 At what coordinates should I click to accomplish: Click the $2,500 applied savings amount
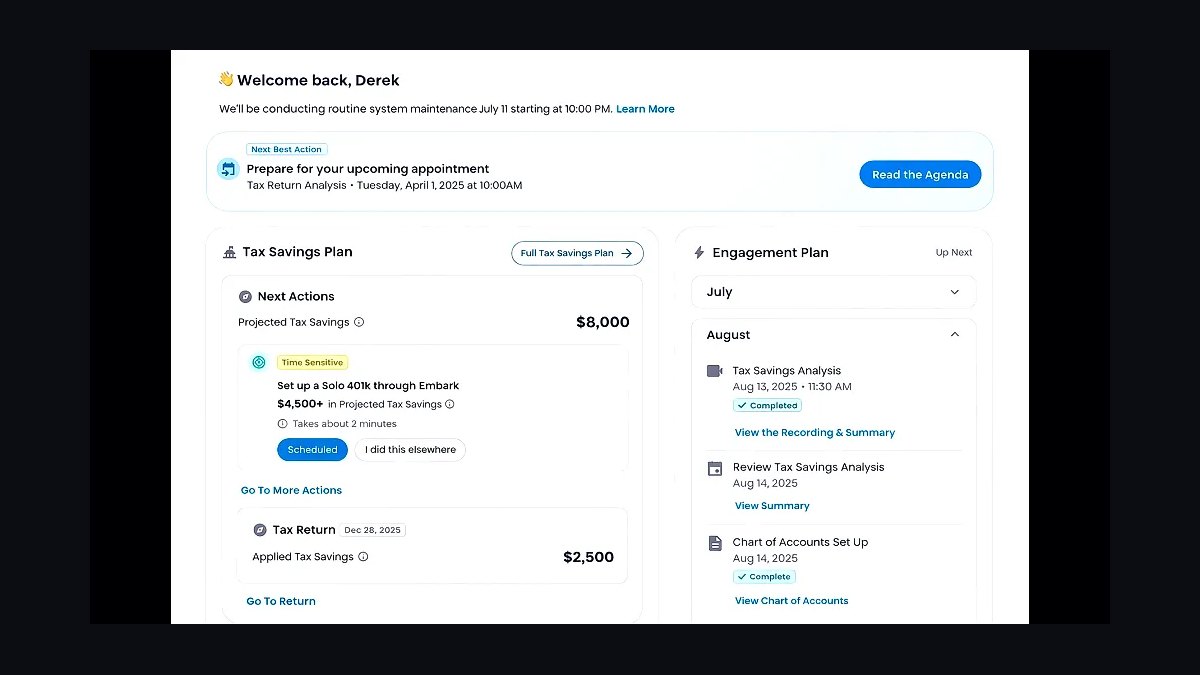pos(589,557)
